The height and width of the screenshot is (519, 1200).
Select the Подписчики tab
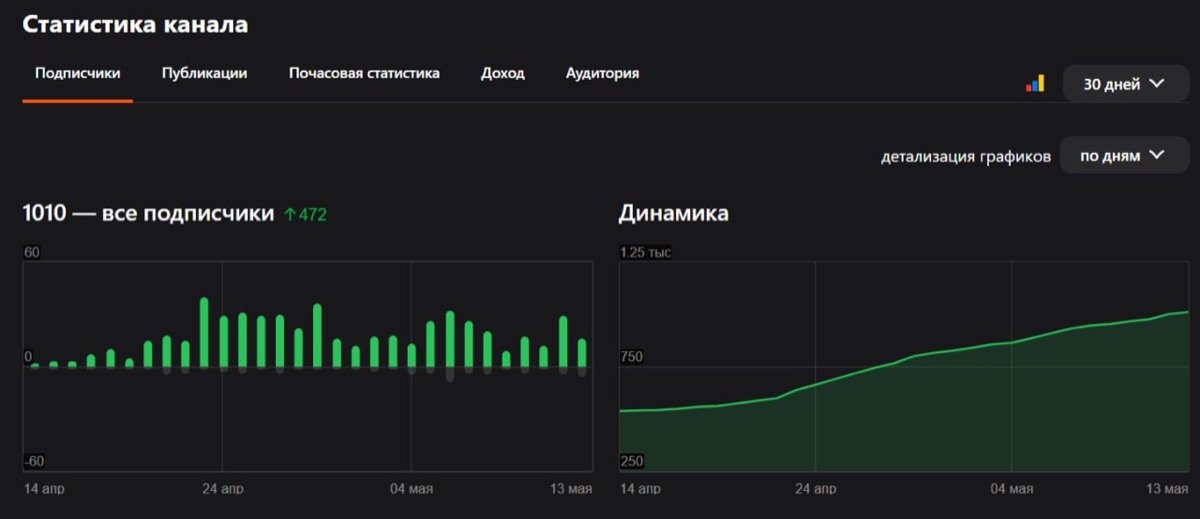(78, 73)
